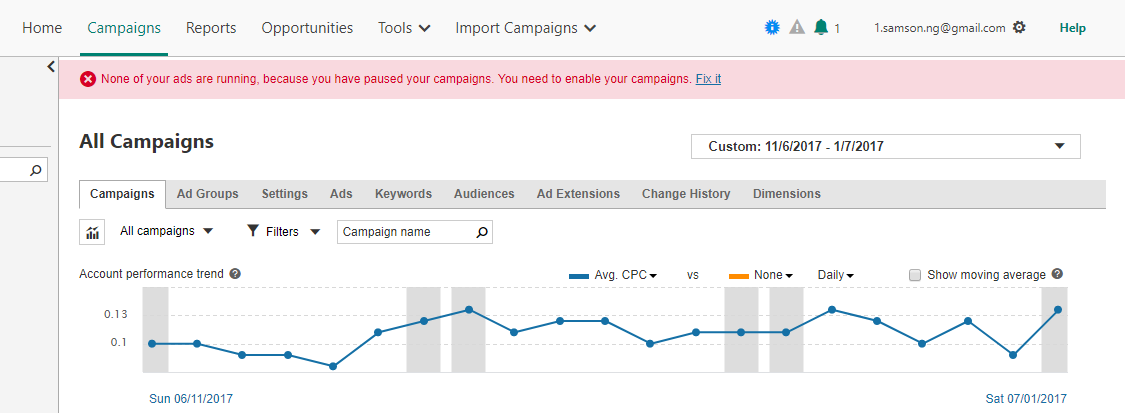Screen dimensions: 1125x413
Task: Click the Fix it link
Action: [708, 79]
